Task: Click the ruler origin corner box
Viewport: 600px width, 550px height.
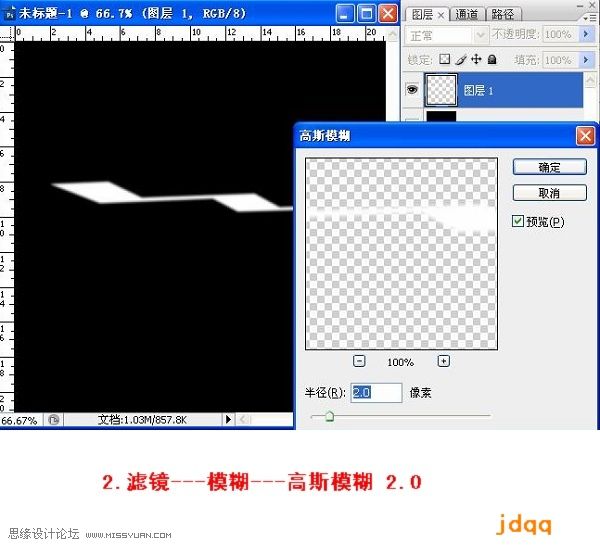Action: click(7, 33)
